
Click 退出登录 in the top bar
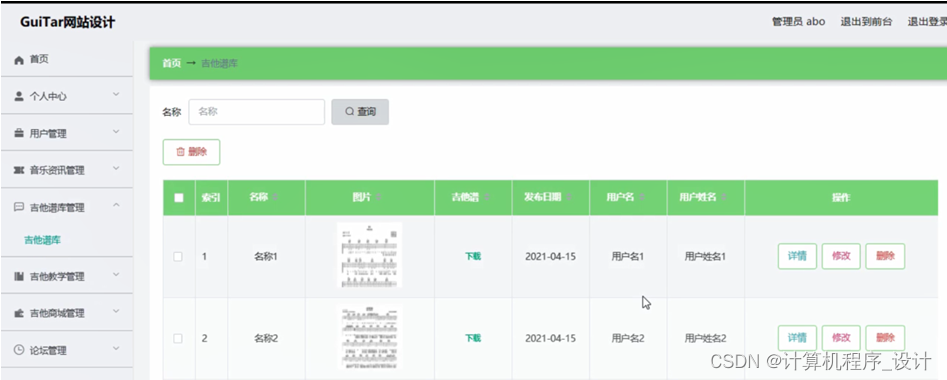[x=927, y=22]
